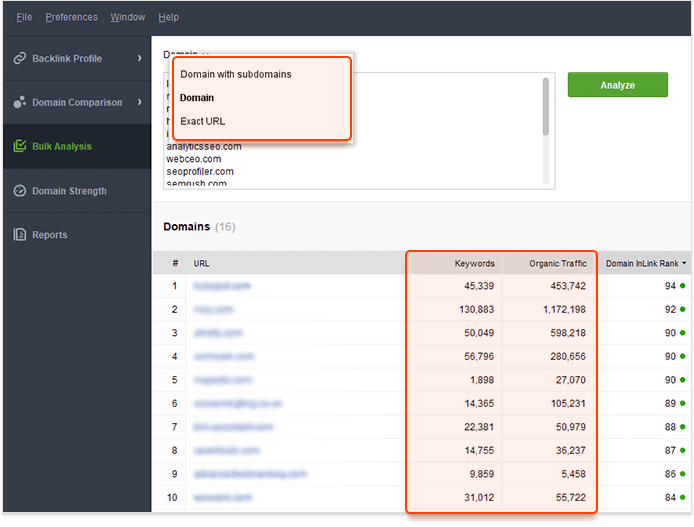
Task: Open the Domain Comparison section
Action: pyautogui.click(x=77, y=102)
